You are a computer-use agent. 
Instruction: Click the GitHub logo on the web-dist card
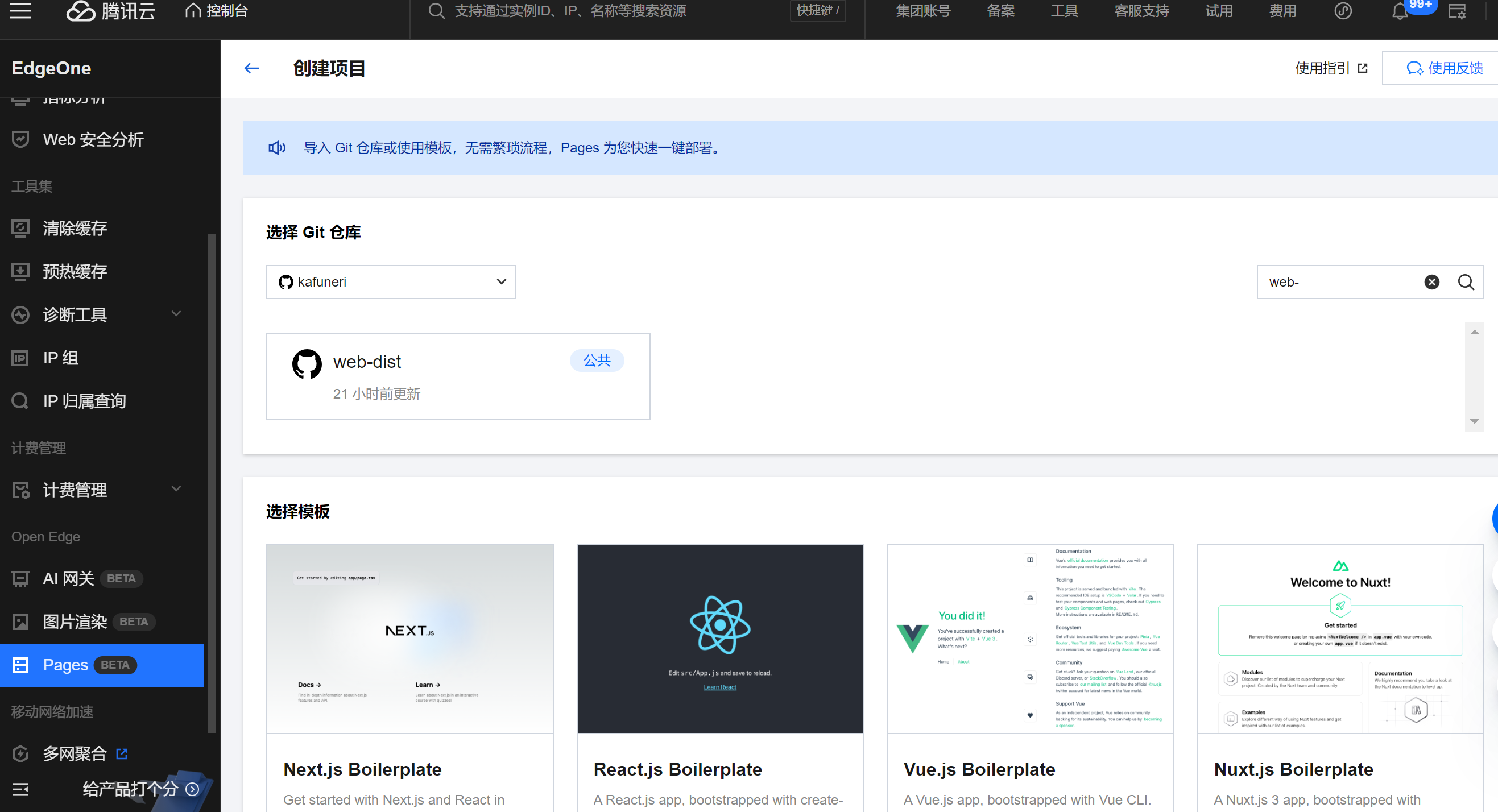(x=307, y=364)
